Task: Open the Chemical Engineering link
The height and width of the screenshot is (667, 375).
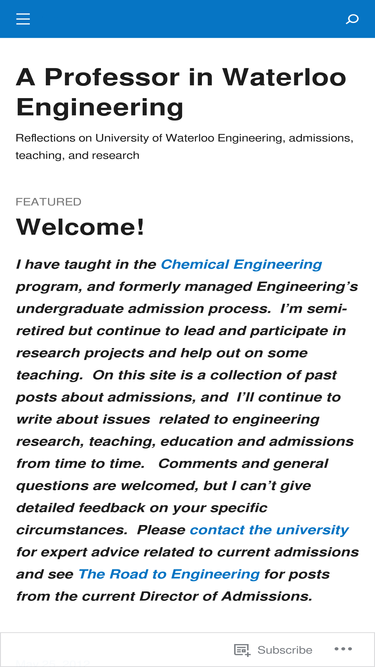Action: point(241,264)
